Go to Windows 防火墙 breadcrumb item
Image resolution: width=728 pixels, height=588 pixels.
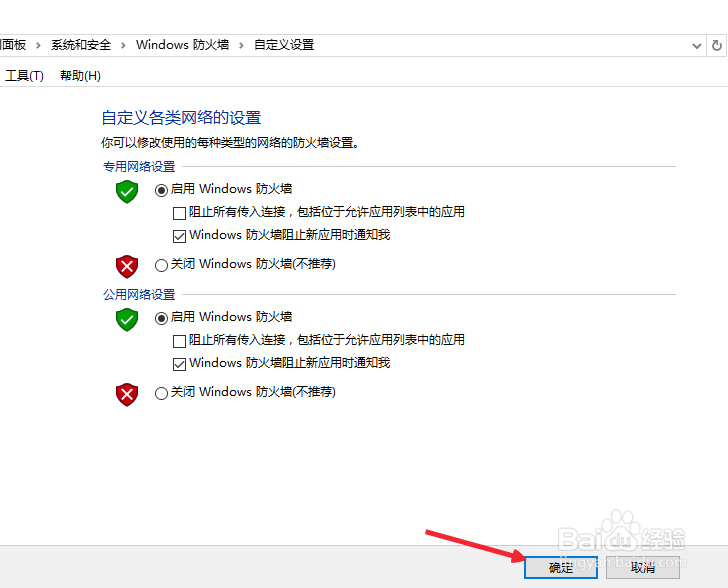coord(182,45)
